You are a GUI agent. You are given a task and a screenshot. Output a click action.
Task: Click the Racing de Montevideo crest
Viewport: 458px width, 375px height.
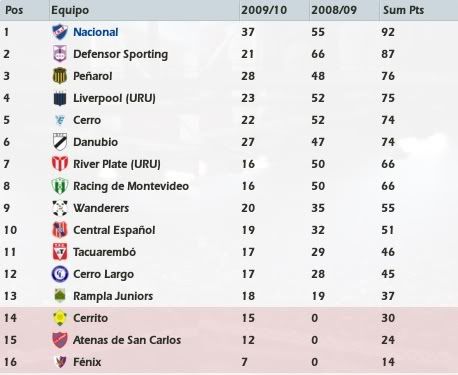coord(60,186)
